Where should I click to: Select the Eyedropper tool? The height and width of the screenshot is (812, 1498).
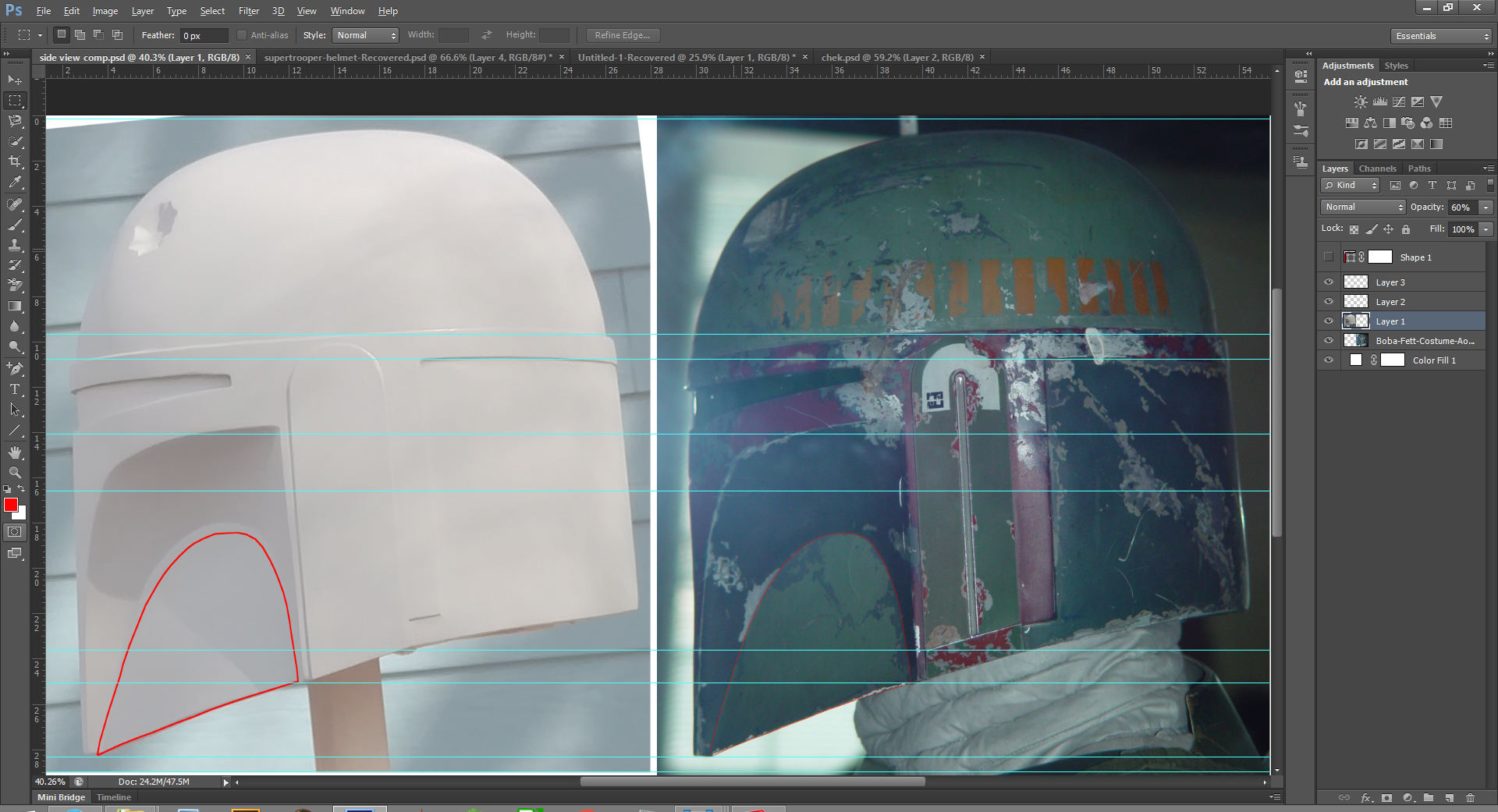pyautogui.click(x=15, y=182)
